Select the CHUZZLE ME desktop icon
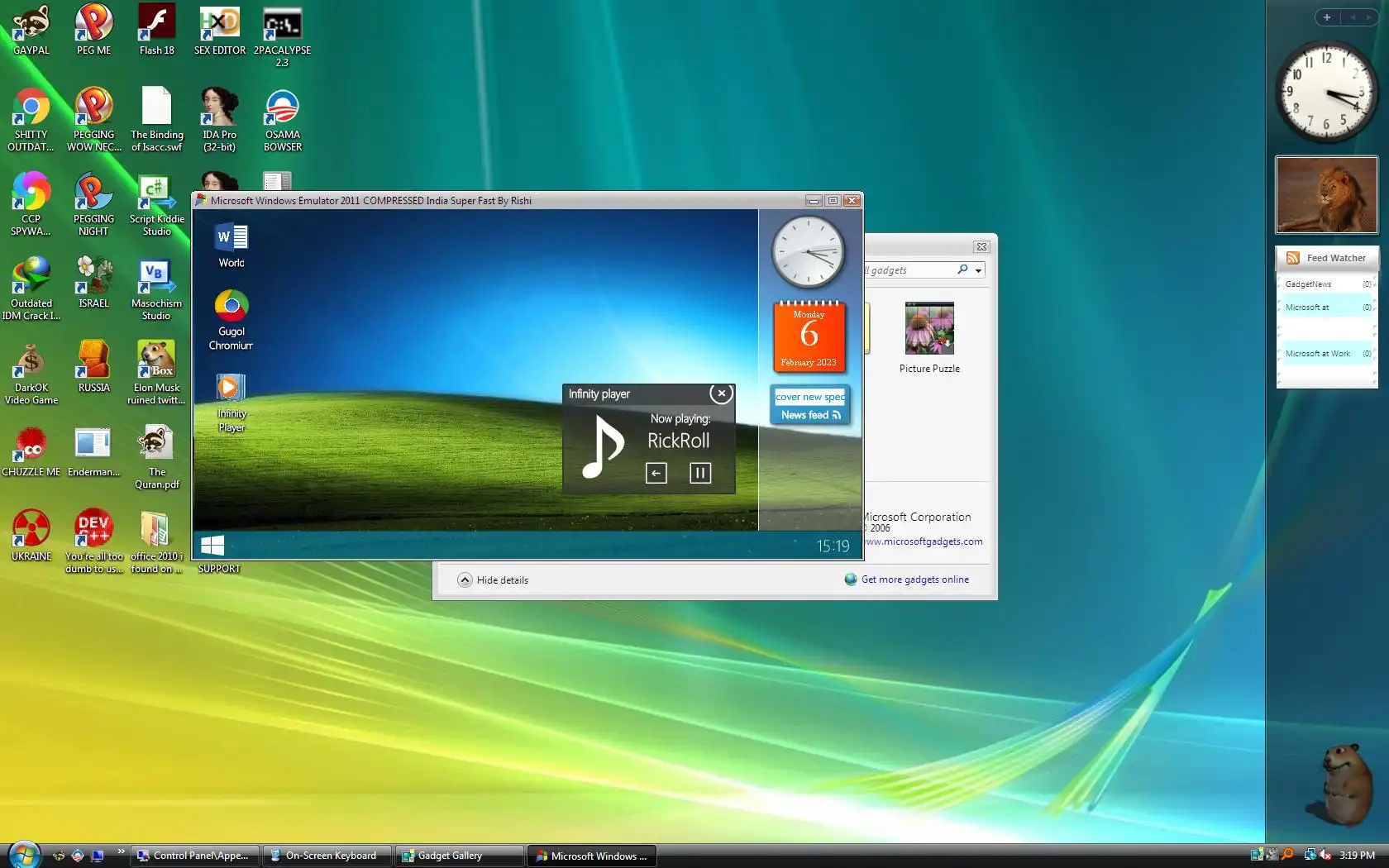The image size is (1389, 868). coord(31,451)
